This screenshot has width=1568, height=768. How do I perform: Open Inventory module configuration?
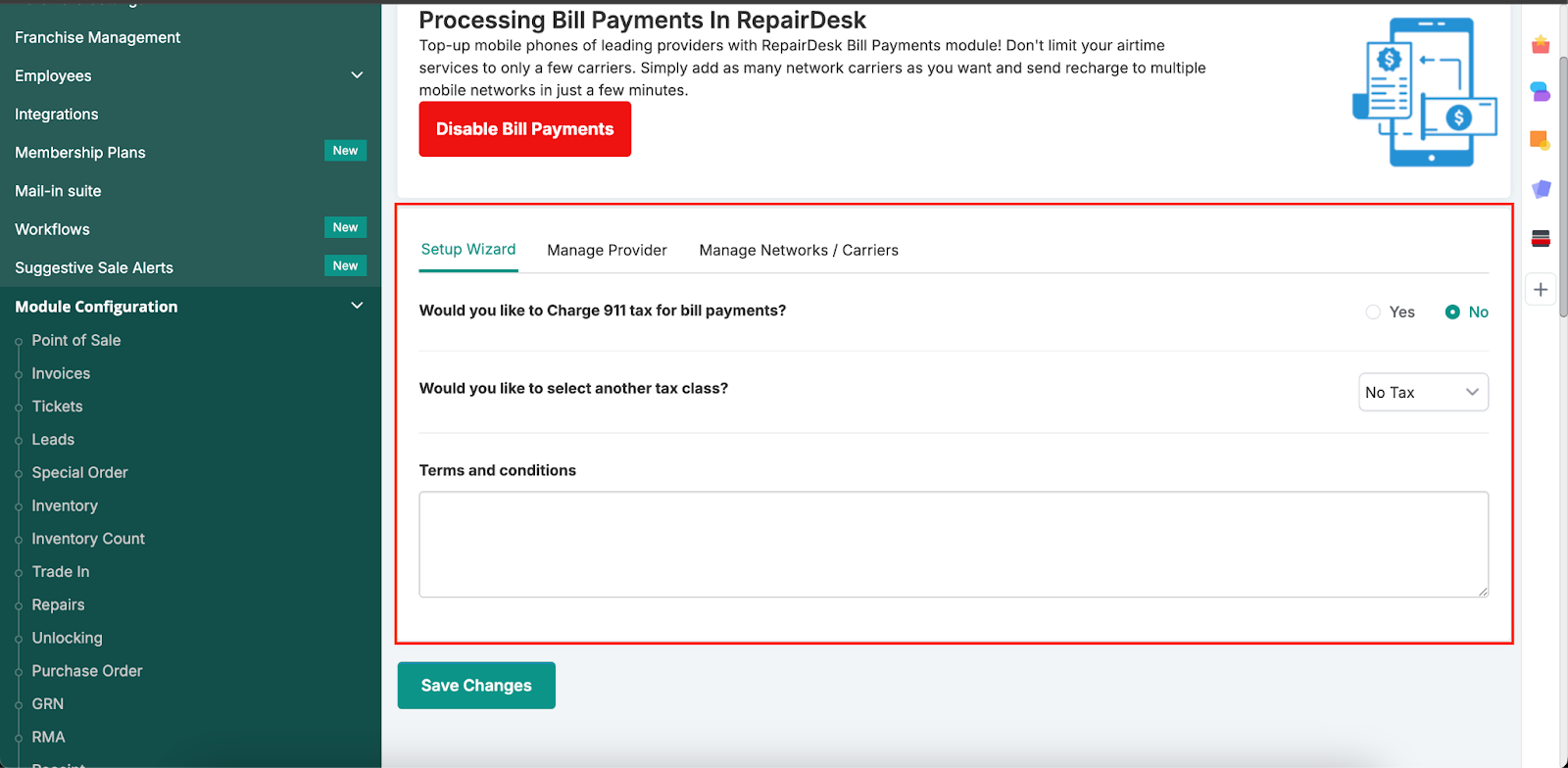pyautogui.click(x=65, y=505)
